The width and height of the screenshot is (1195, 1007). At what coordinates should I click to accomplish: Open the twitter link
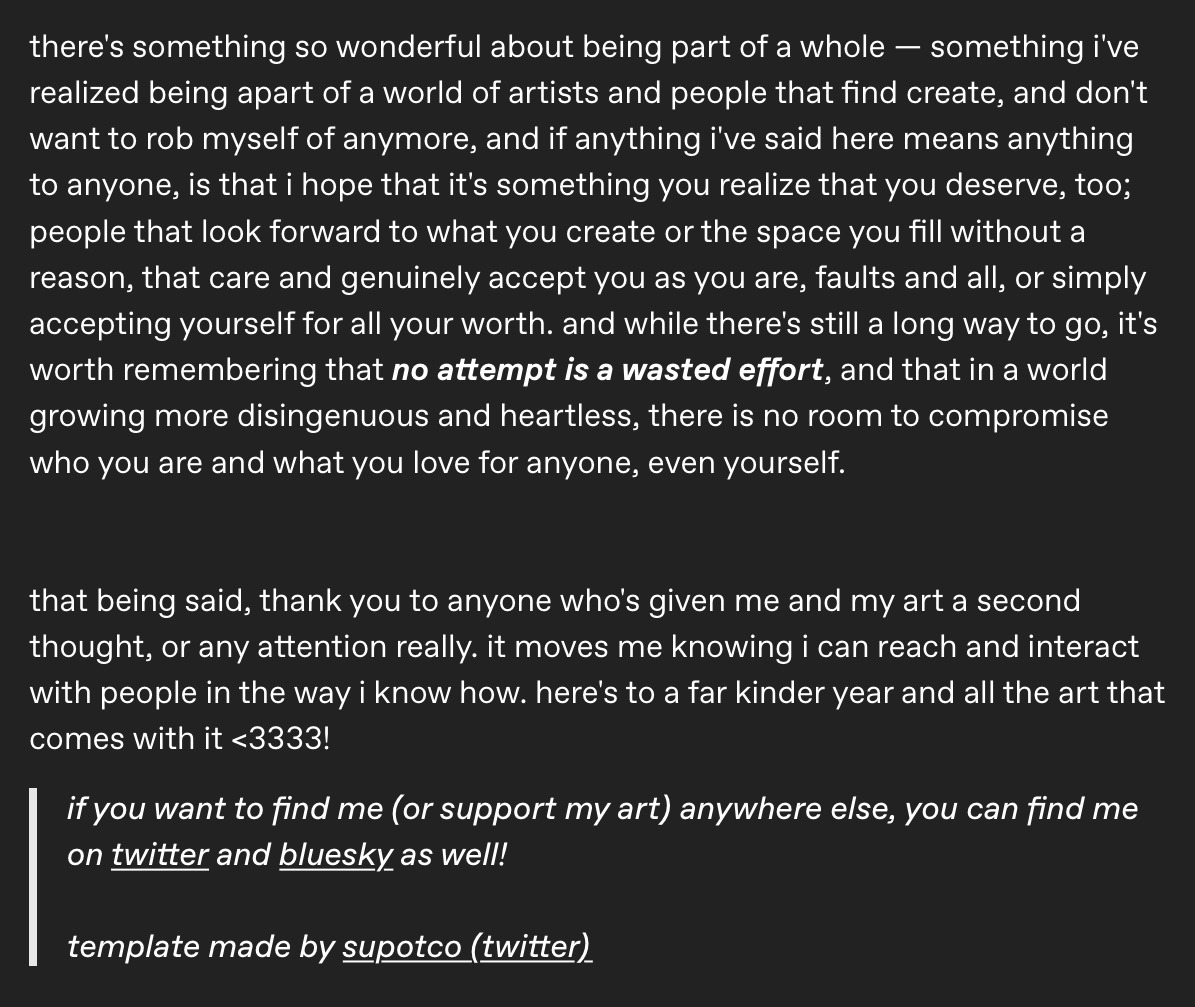[x=160, y=855]
